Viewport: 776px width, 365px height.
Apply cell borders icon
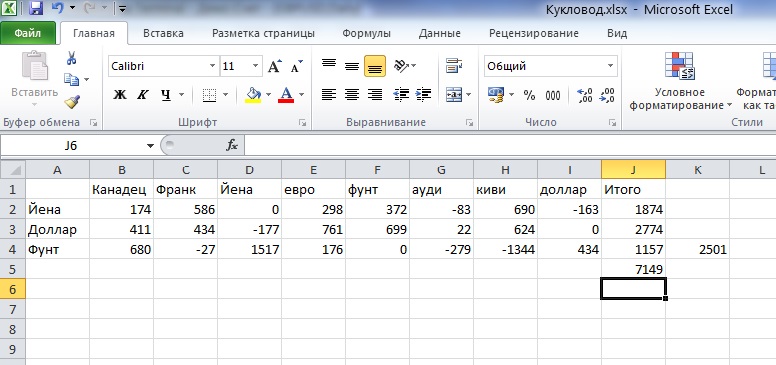[x=210, y=94]
